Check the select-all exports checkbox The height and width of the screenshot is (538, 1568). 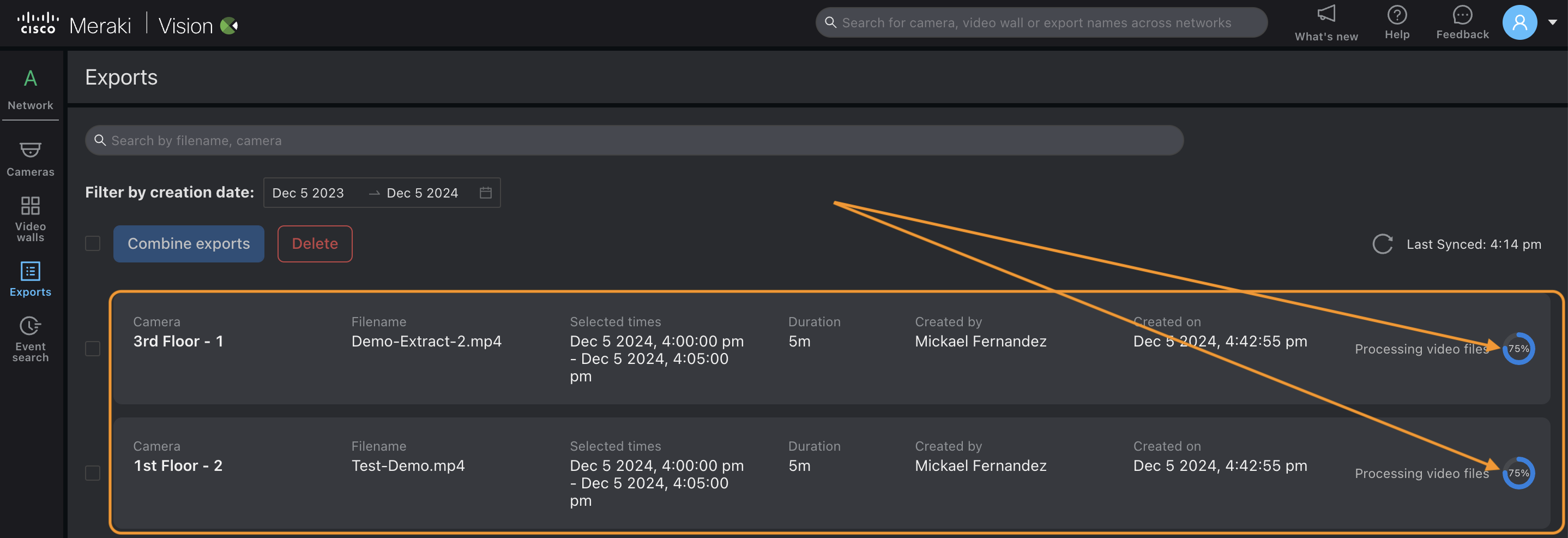(93, 243)
